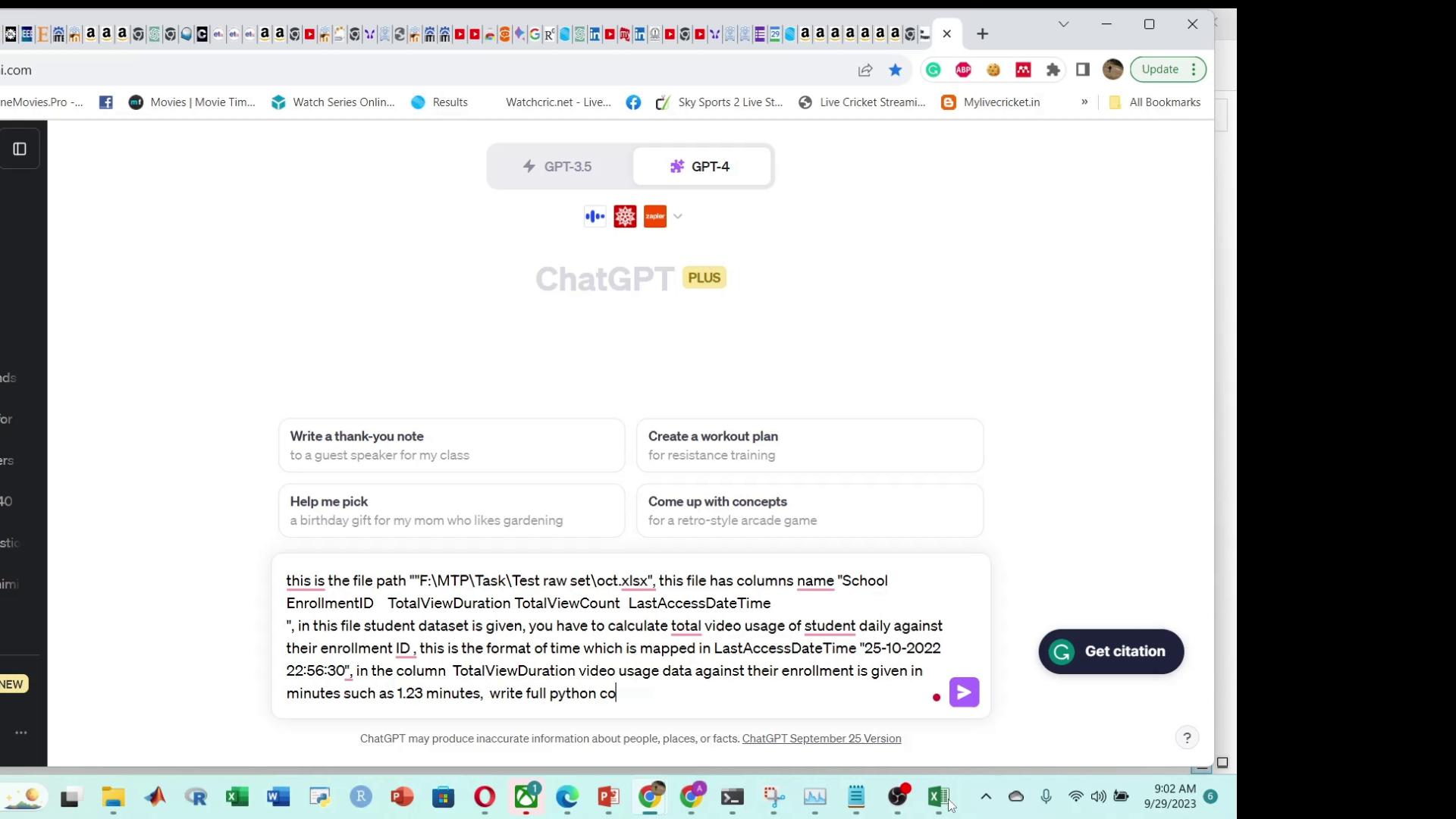Open Microsoft Word from the taskbar
Viewport: 1456px width, 819px height.
point(278,797)
